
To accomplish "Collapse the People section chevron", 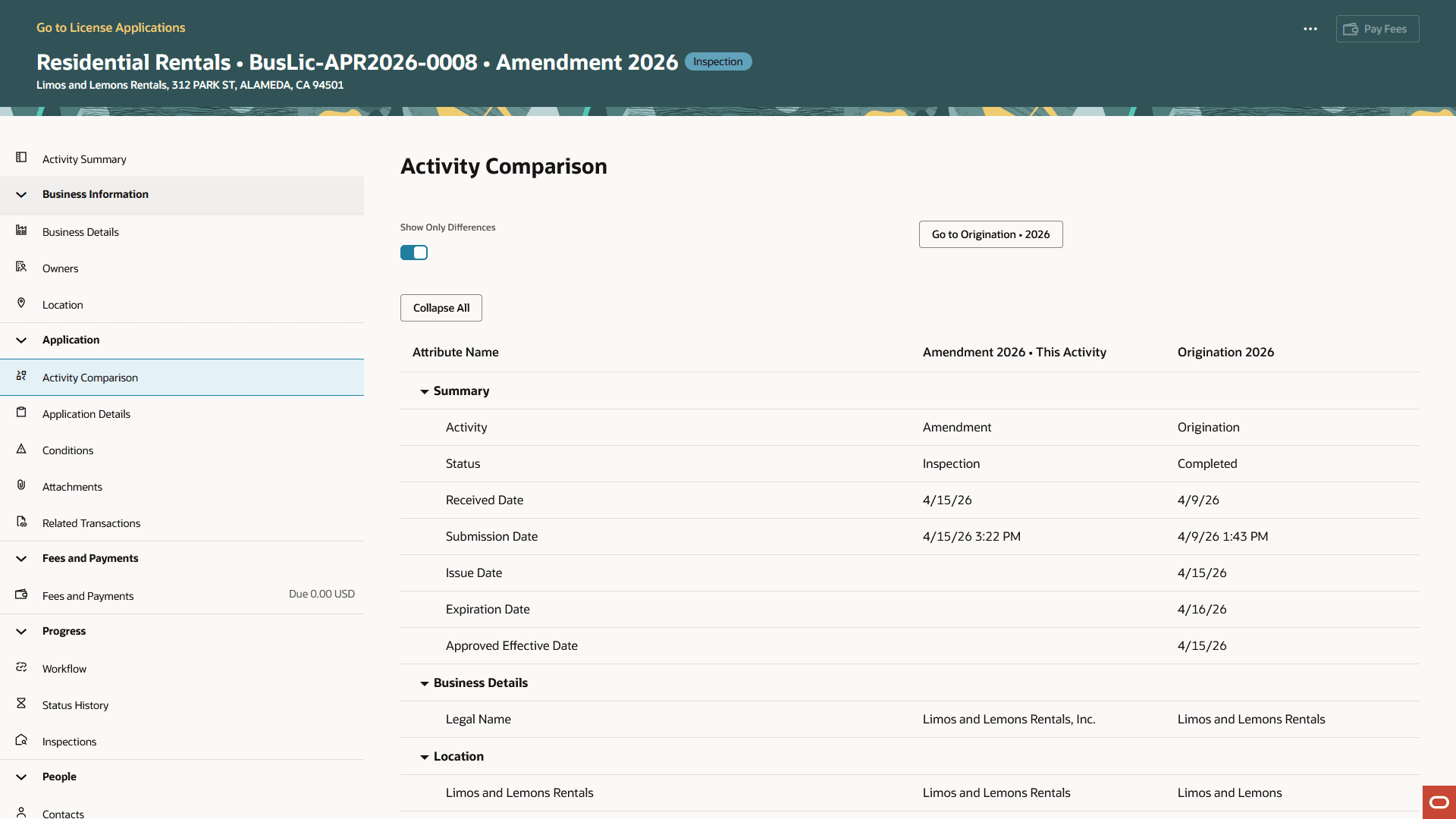I will pos(21,777).
